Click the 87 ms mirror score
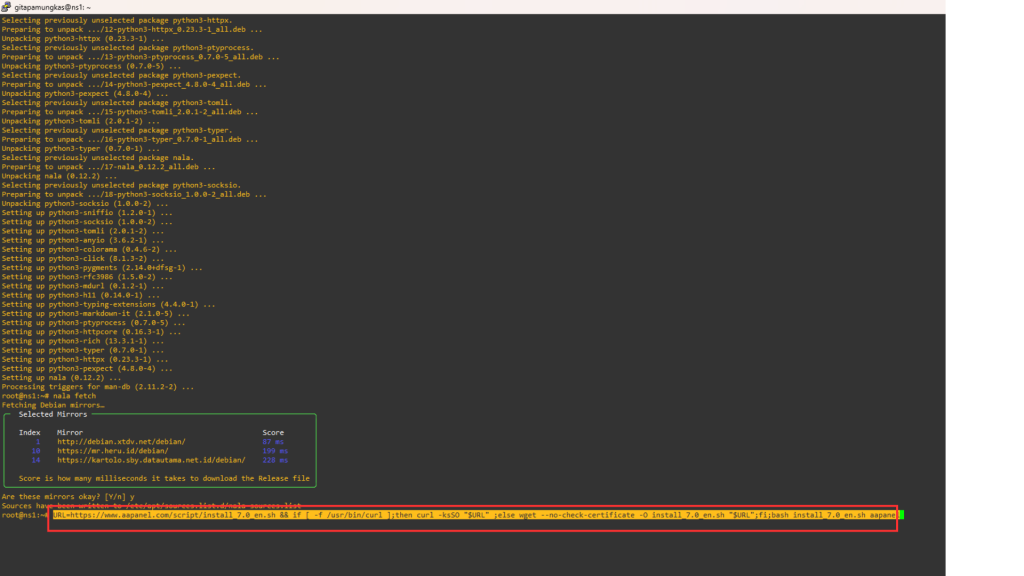1024x576 pixels. 273,441
